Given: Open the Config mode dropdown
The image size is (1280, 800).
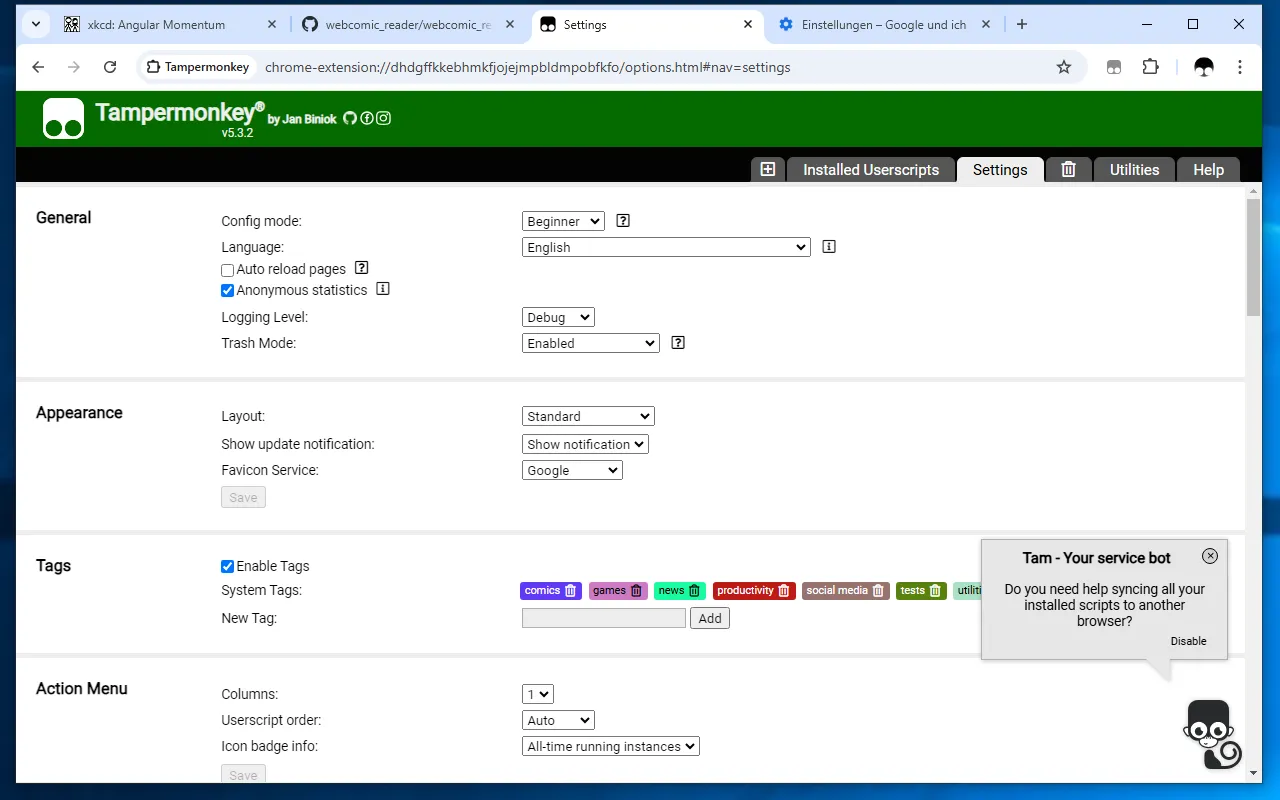Looking at the screenshot, I should click(563, 221).
